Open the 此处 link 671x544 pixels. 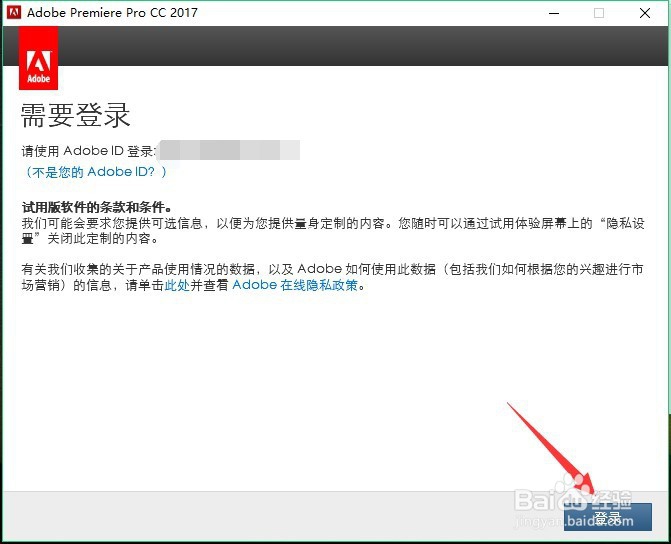pos(177,285)
